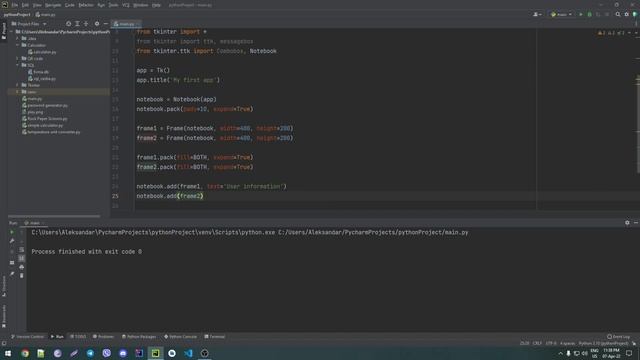
Task: Open IDE settings gear icon in top toolbar
Action: coord(627,14)
